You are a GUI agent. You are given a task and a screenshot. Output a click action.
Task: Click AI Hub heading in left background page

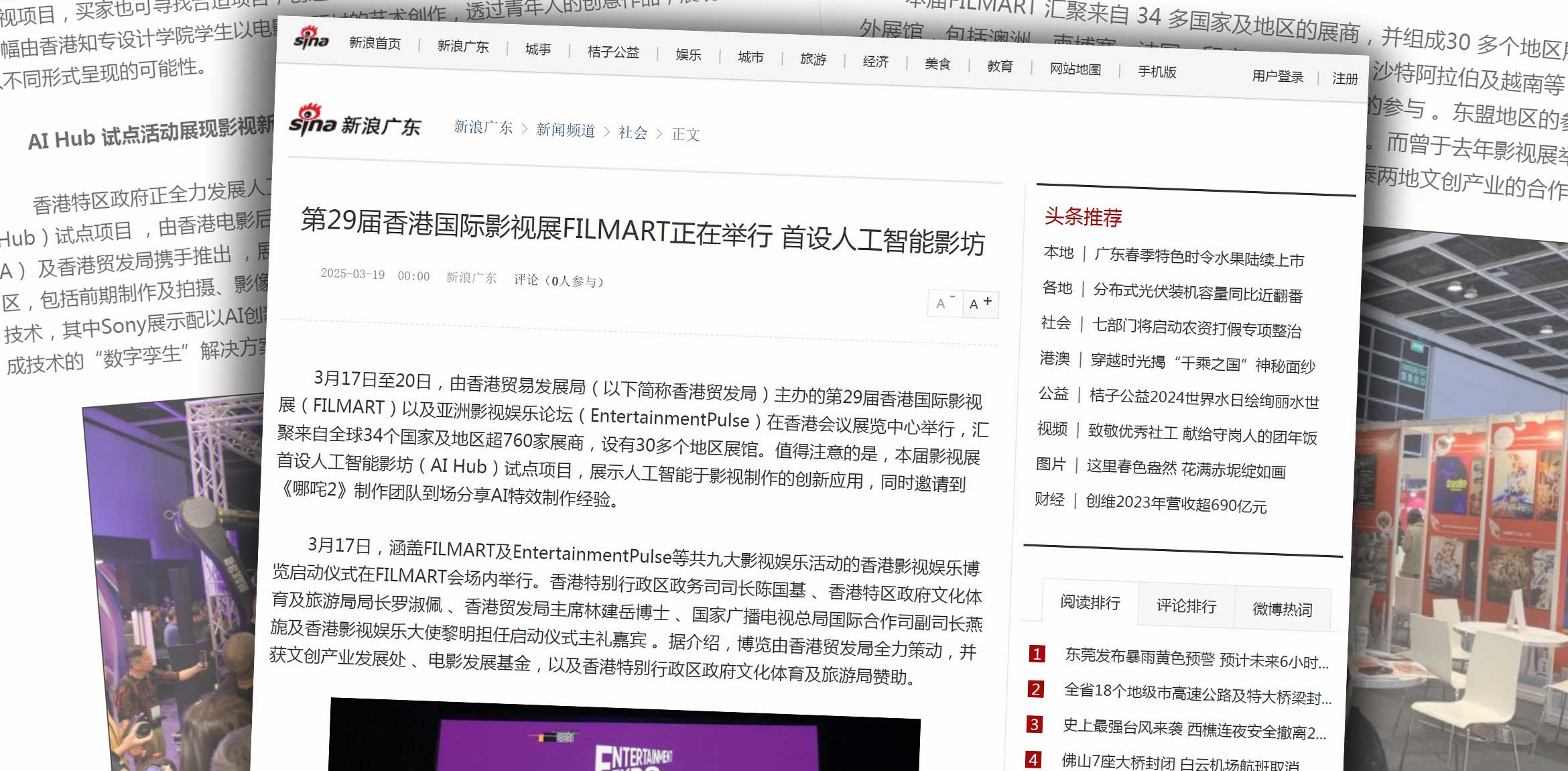[151, 134]
